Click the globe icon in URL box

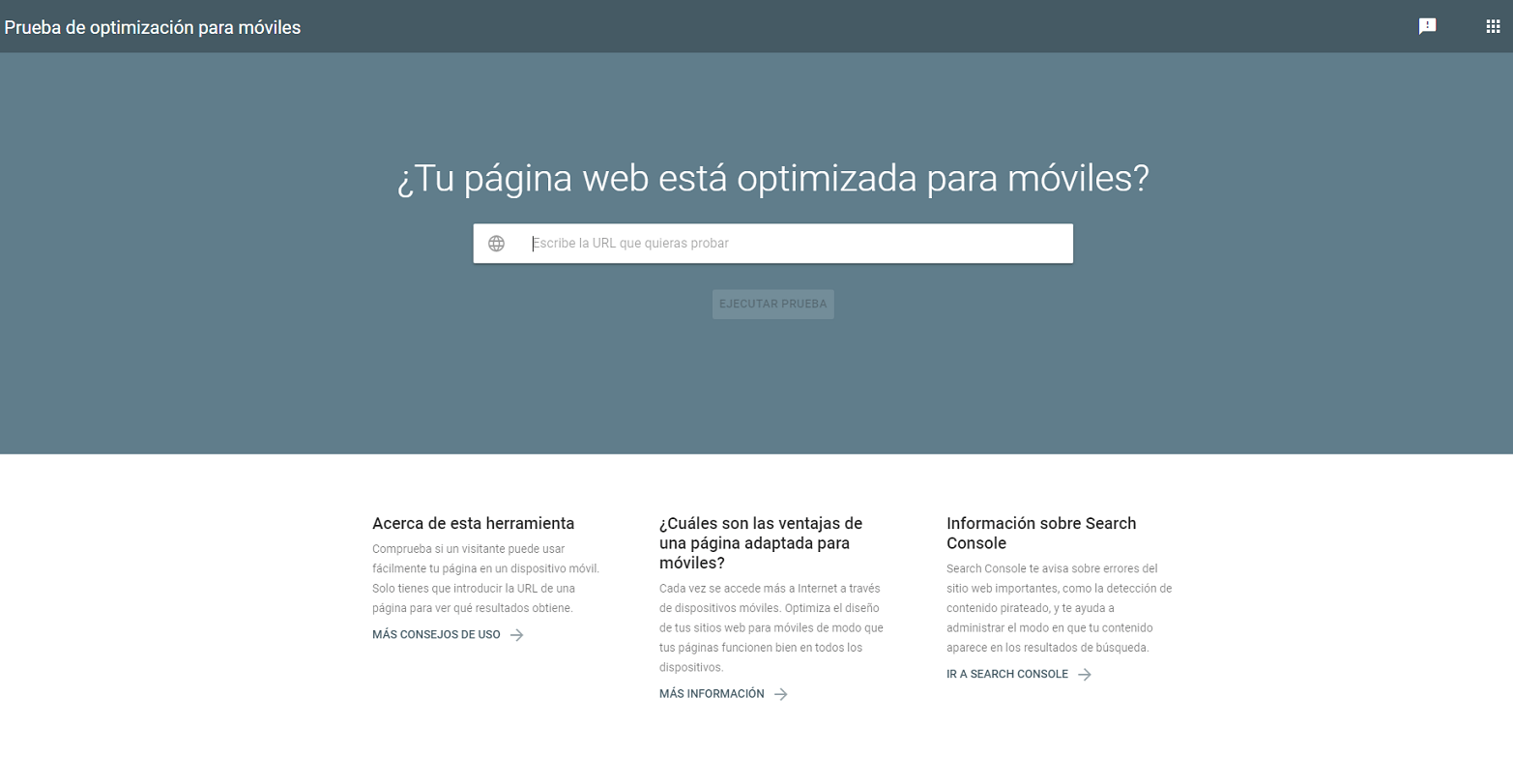click(x=496, y=244)
